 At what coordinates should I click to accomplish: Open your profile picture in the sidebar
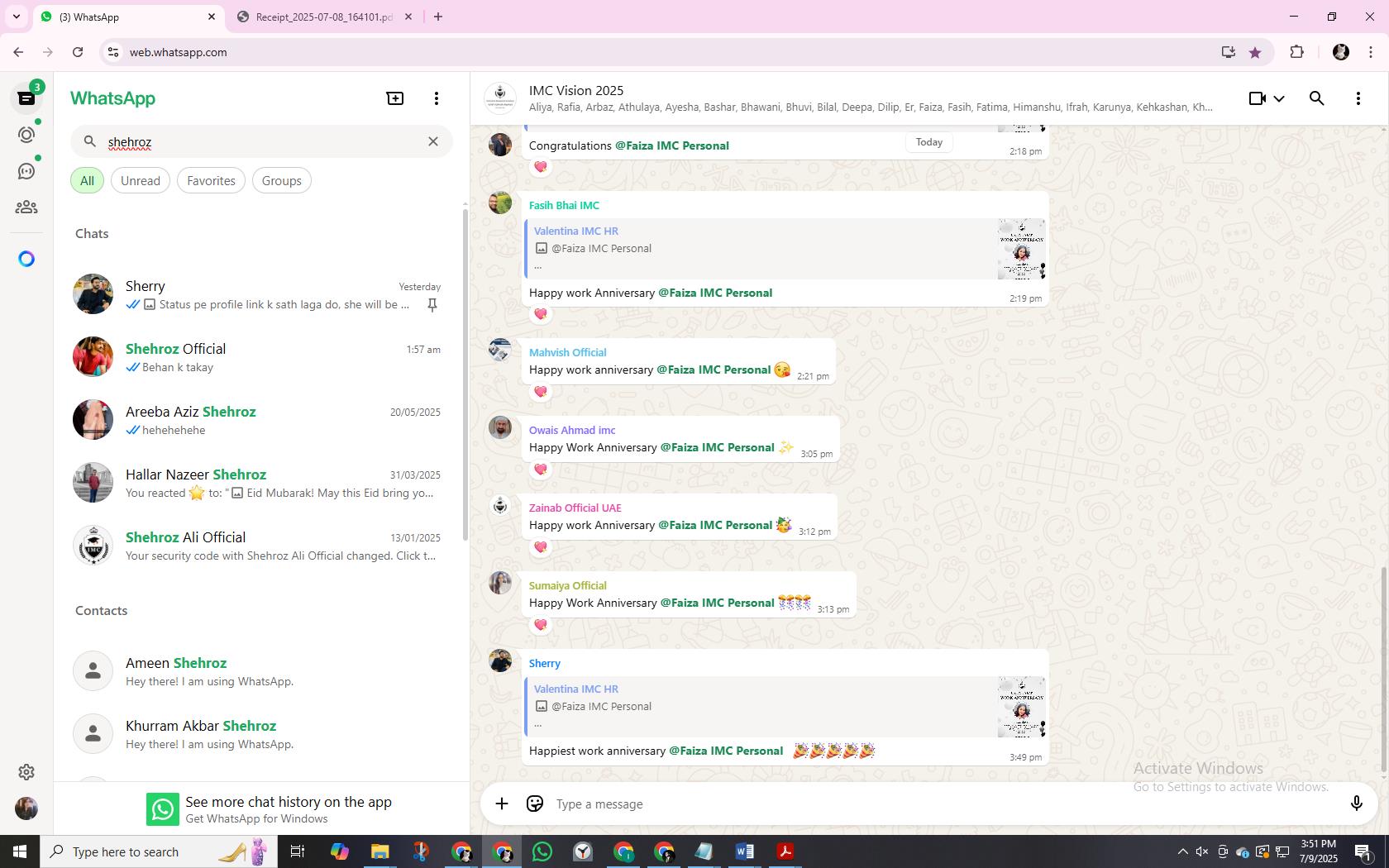click(x=26, y=808)
